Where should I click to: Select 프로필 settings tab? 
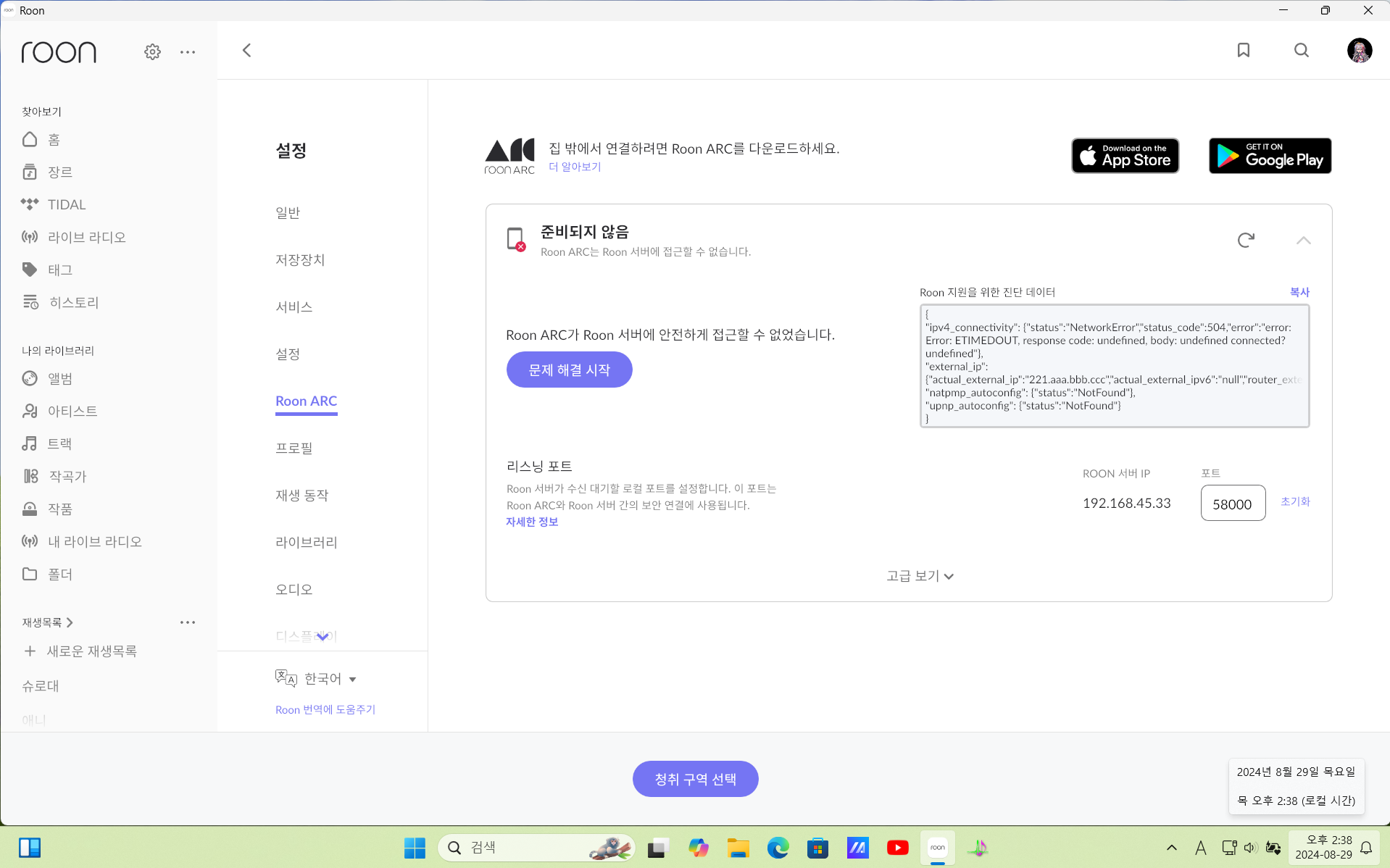click(294, 448)
